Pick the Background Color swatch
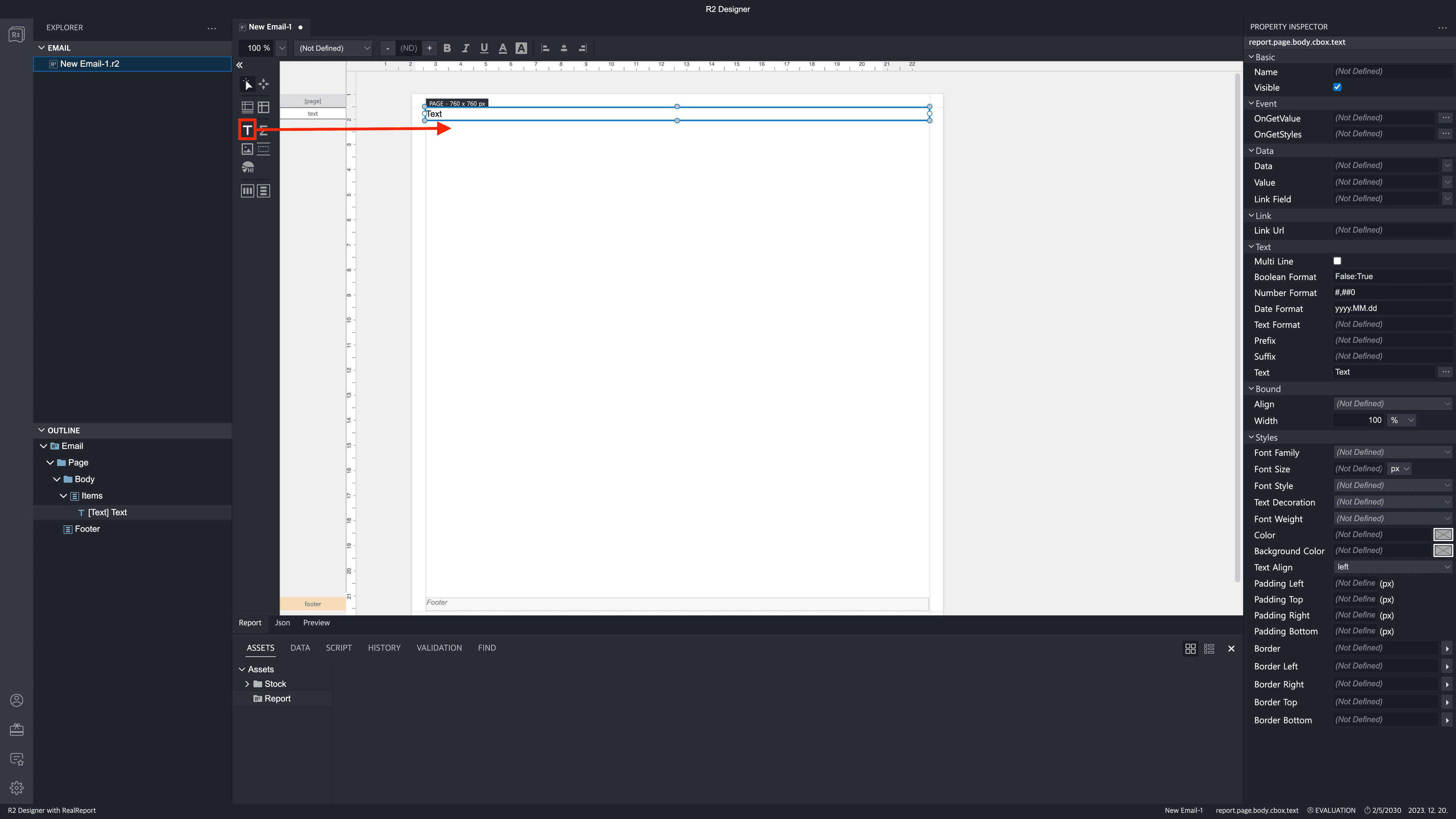Screen dimensions: 1456x819 1443,551
